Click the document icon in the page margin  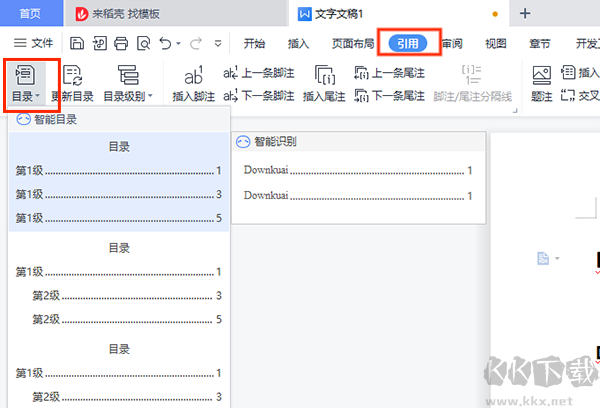point(543,258)
